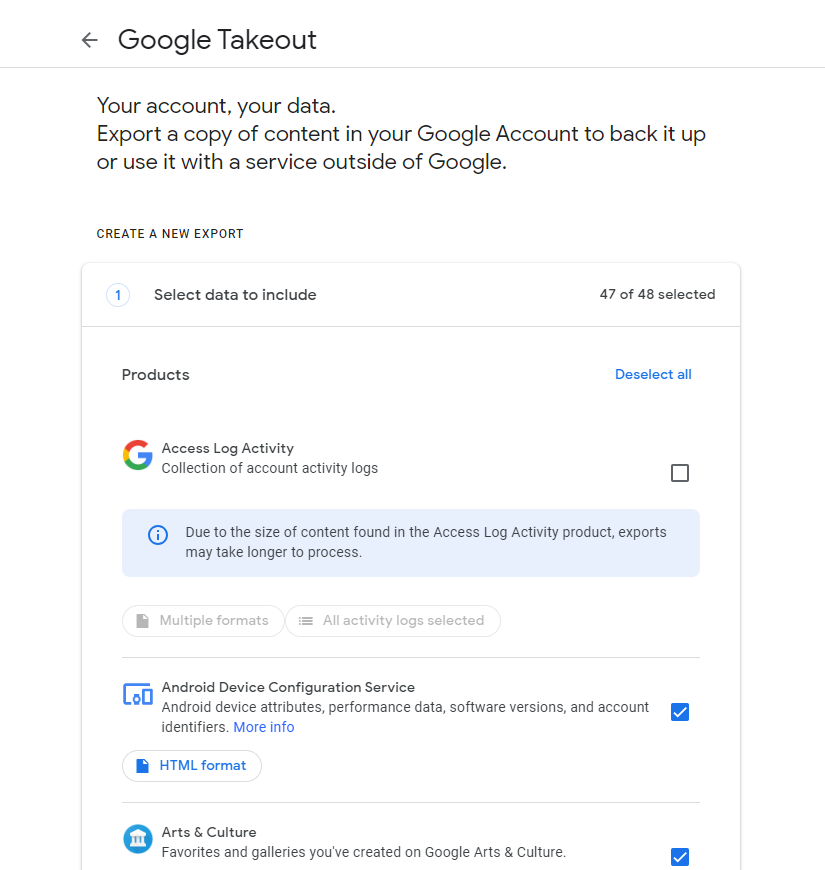825x870 pixels.
Task: Check the Access Log Activity checkbox
Action: point(680,473)
